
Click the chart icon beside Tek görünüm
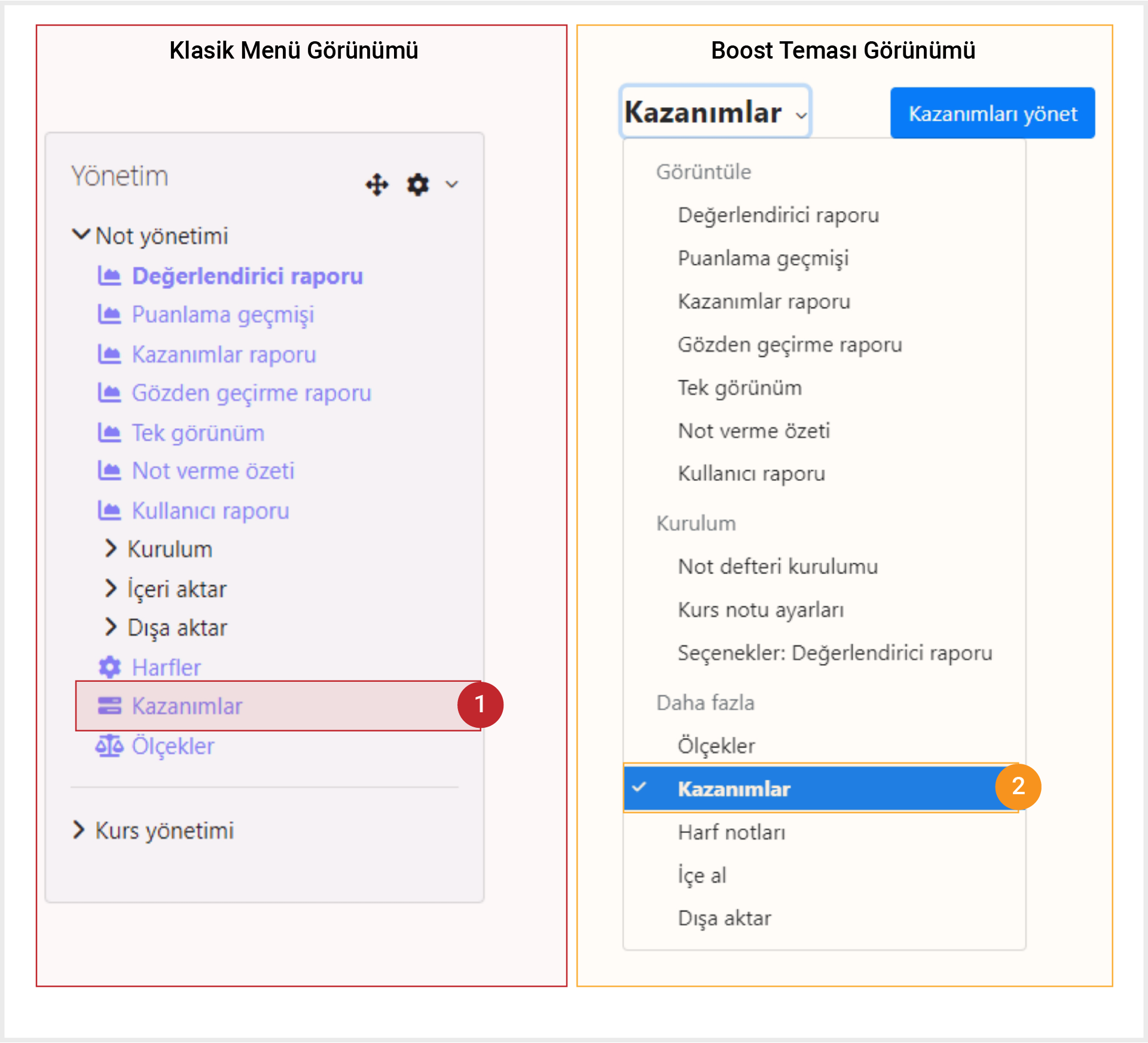(x=109, y=432)
